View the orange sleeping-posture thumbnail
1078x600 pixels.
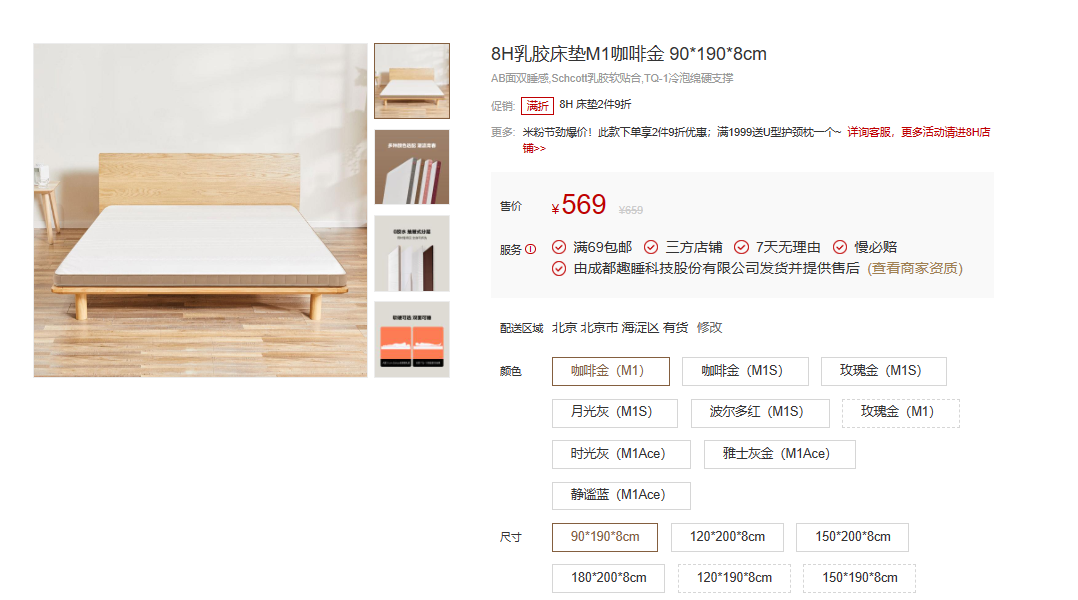pyautogui.click(x=412, y=339)
